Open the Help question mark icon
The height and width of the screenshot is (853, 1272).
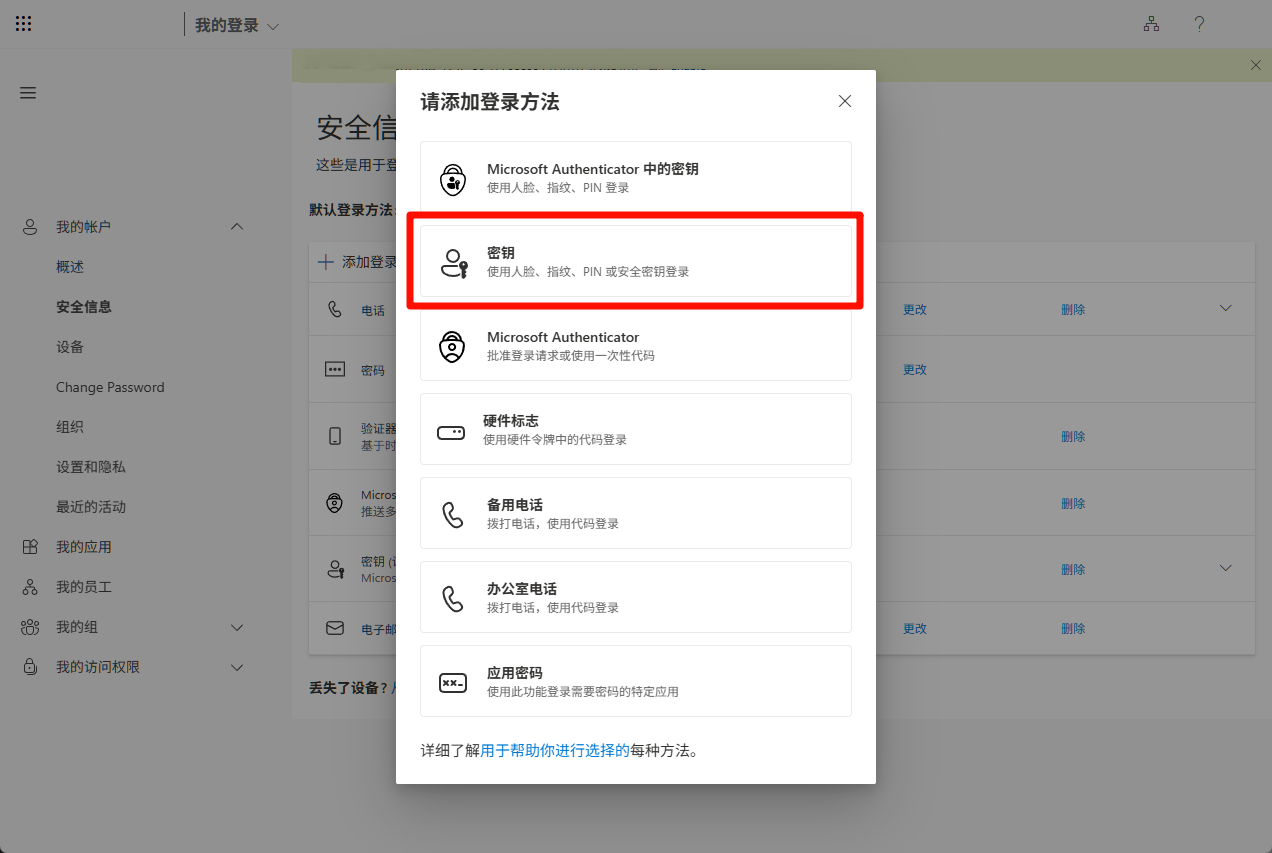[x=1200, y=25]
